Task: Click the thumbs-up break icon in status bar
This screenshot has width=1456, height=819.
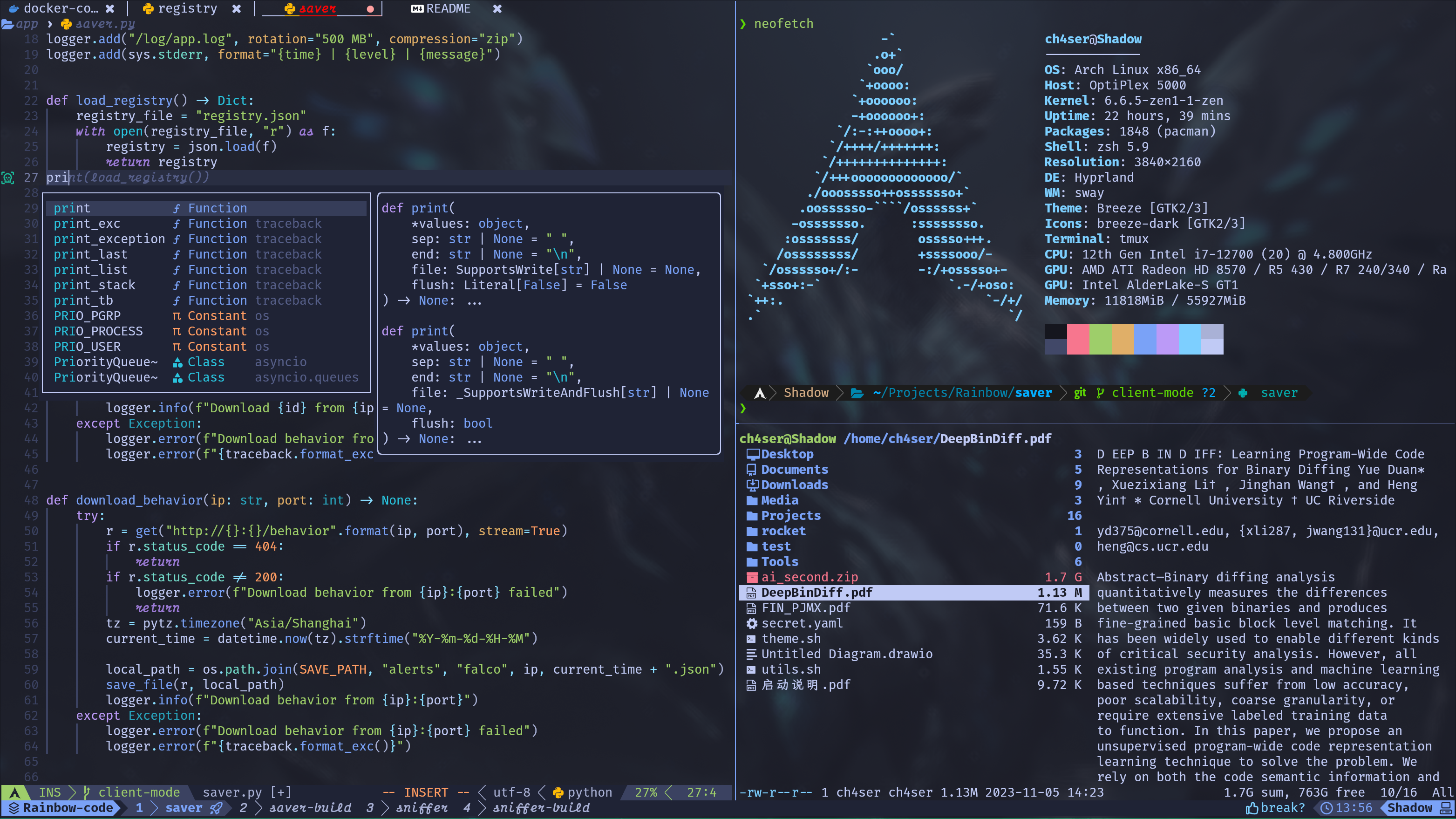Action: coord(1252,808)
